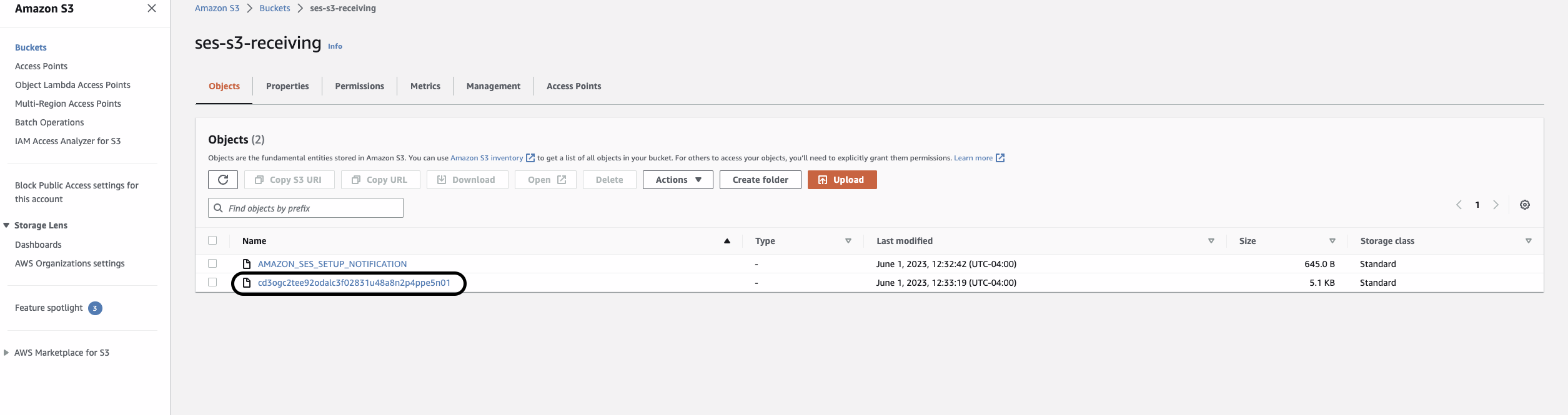Sort by Size column arrow
The image size is (1568, 415).
[x=1332, y=241]
